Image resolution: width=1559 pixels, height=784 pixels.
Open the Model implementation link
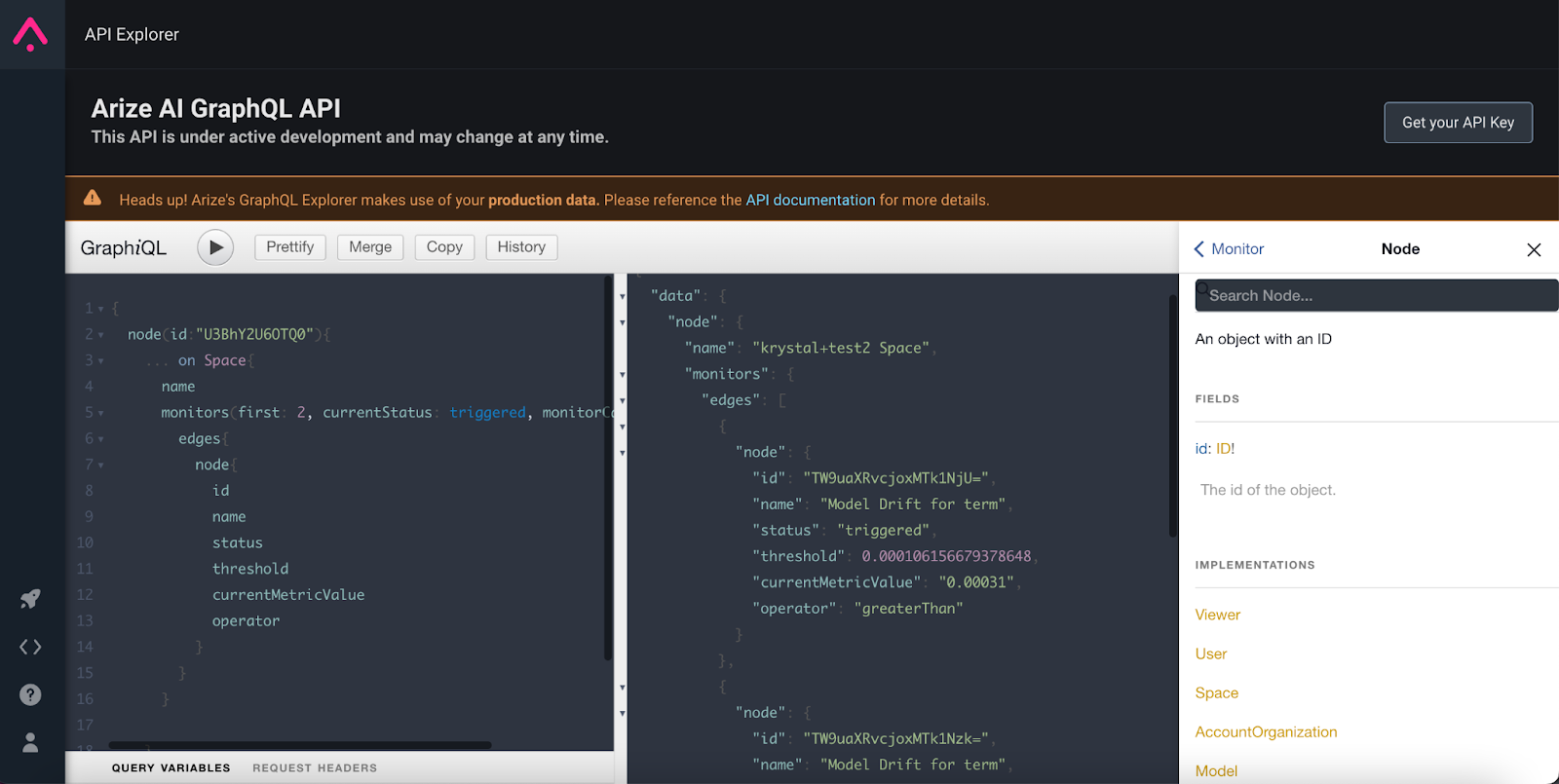tap(1216, 770)
